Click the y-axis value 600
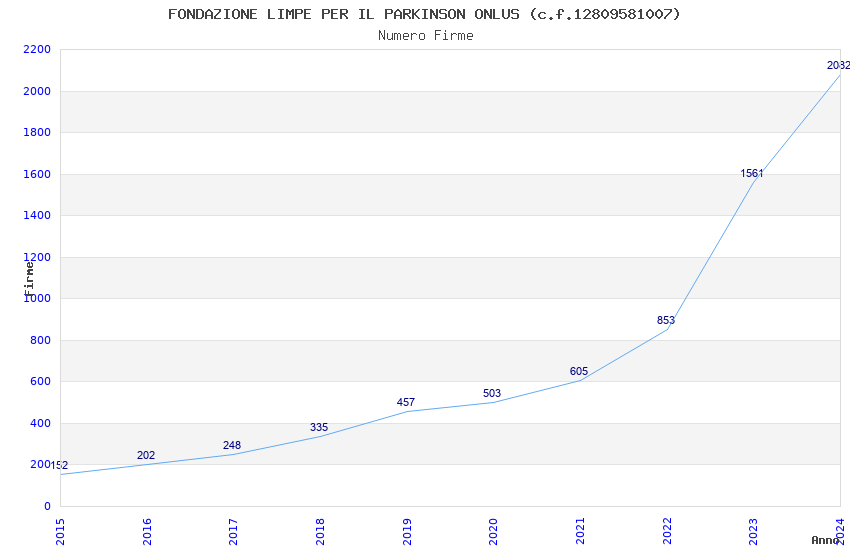Viewport: 850px width, 550px height. pos(40,381)
